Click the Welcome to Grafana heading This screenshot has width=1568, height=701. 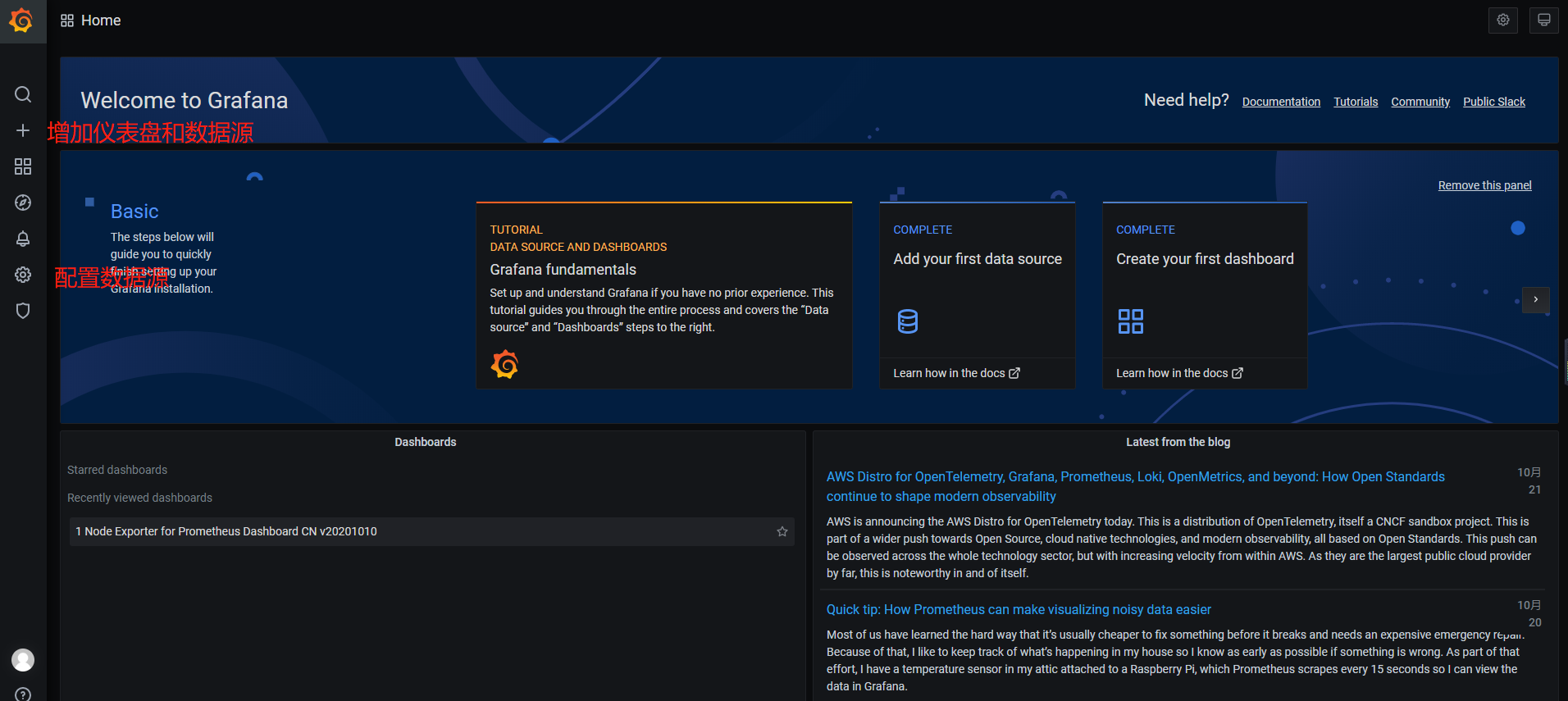tap(185, 100)
